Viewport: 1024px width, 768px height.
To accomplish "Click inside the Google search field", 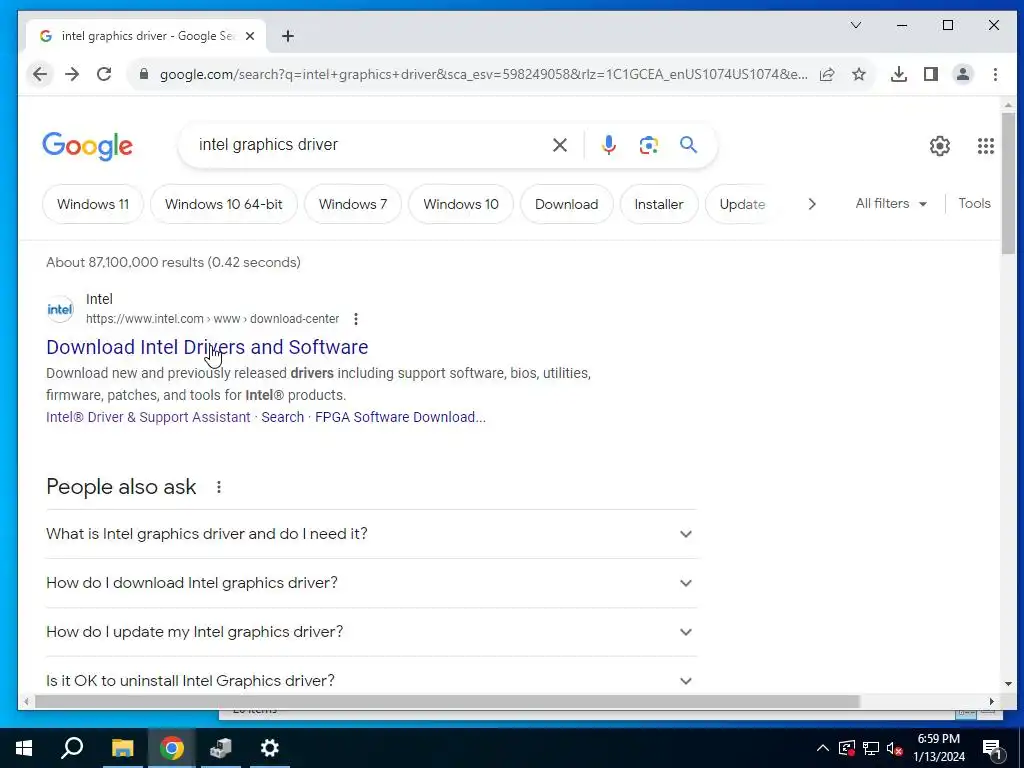I will (x=366, y=145).
